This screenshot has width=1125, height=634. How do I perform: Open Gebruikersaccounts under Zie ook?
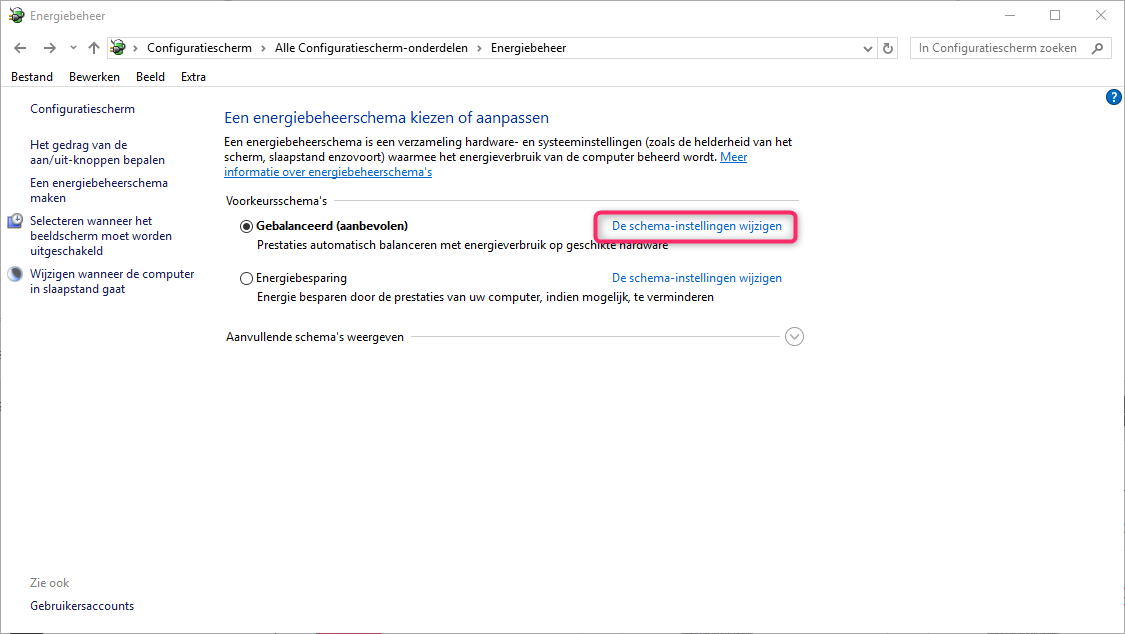coord(83,606)
